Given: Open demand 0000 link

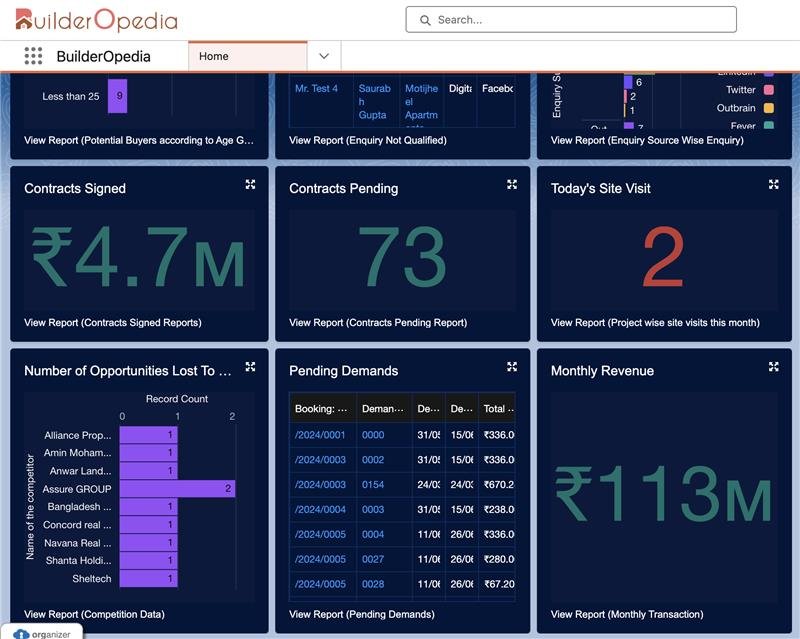Looking at the screenshot, I should [x=373, y=435].
